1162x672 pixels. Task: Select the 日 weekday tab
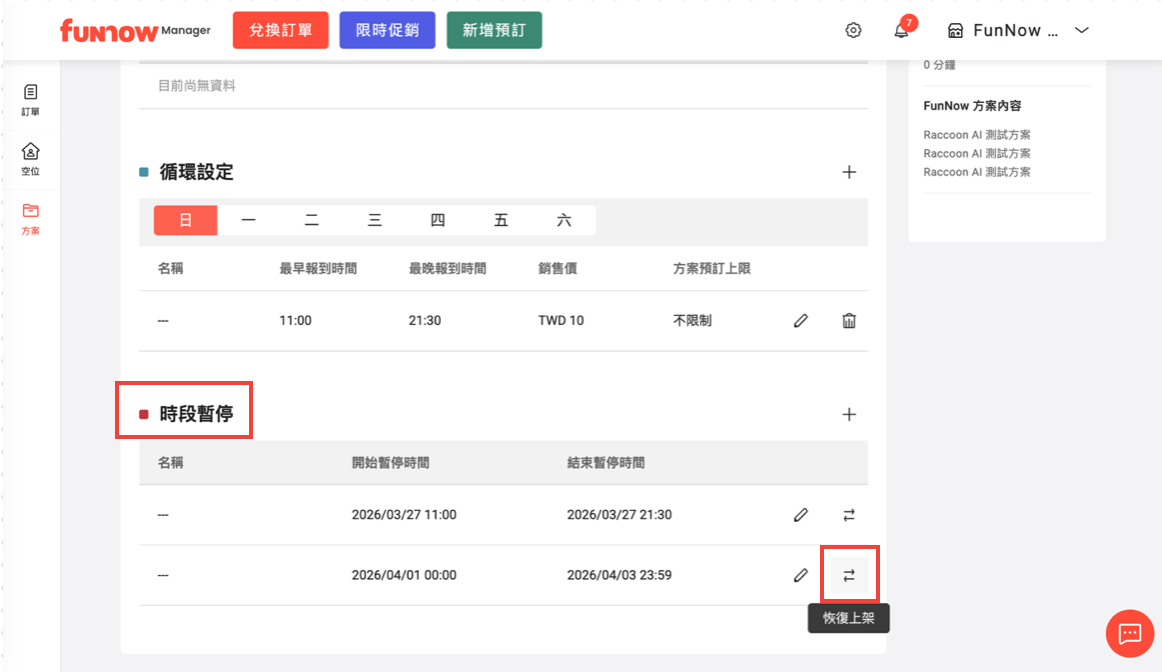[x=185, y=220]
